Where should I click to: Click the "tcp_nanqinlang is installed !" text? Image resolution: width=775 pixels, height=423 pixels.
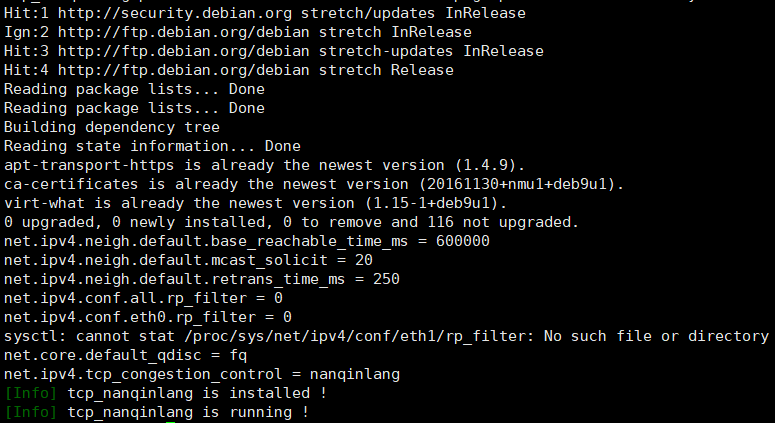coord(197,393)
